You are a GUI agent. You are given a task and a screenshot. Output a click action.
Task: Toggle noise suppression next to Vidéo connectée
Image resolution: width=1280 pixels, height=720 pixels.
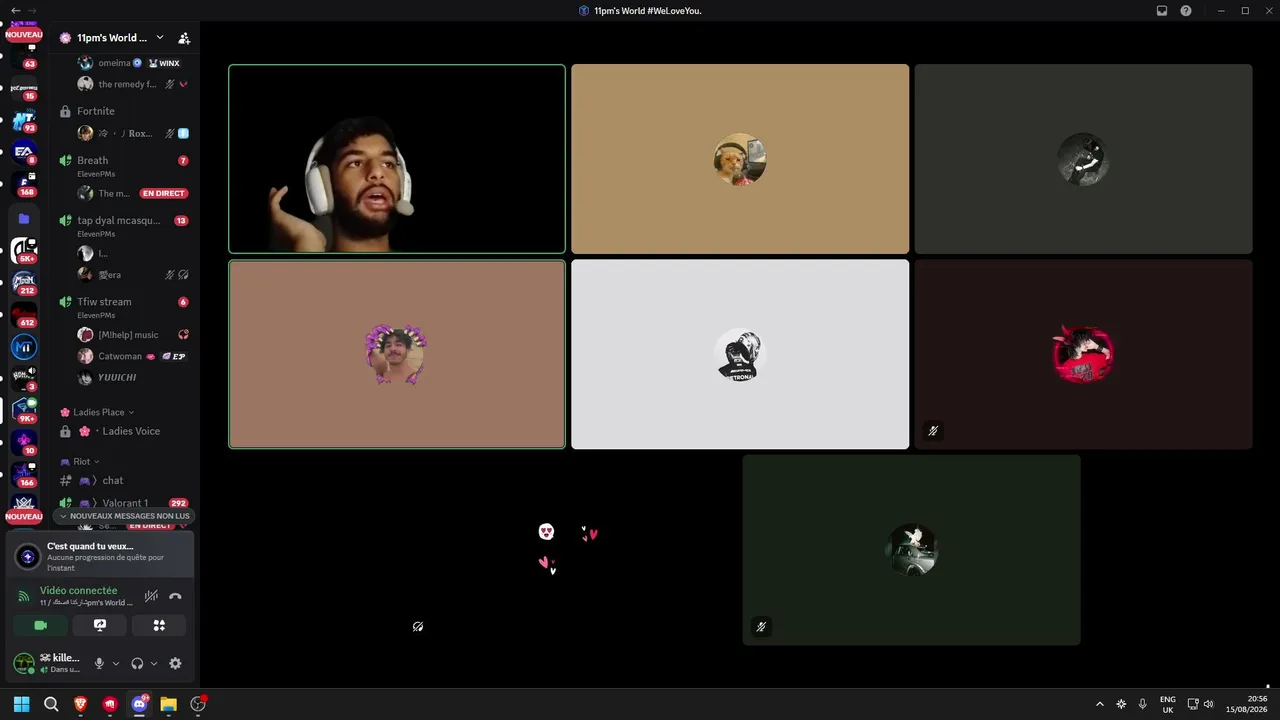[x=151, y=596]
